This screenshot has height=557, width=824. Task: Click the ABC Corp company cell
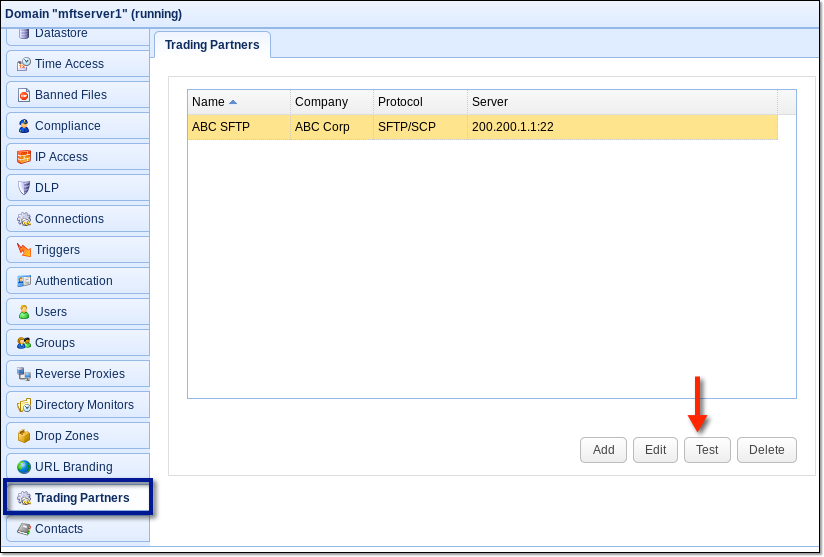(x=332, y=127)
